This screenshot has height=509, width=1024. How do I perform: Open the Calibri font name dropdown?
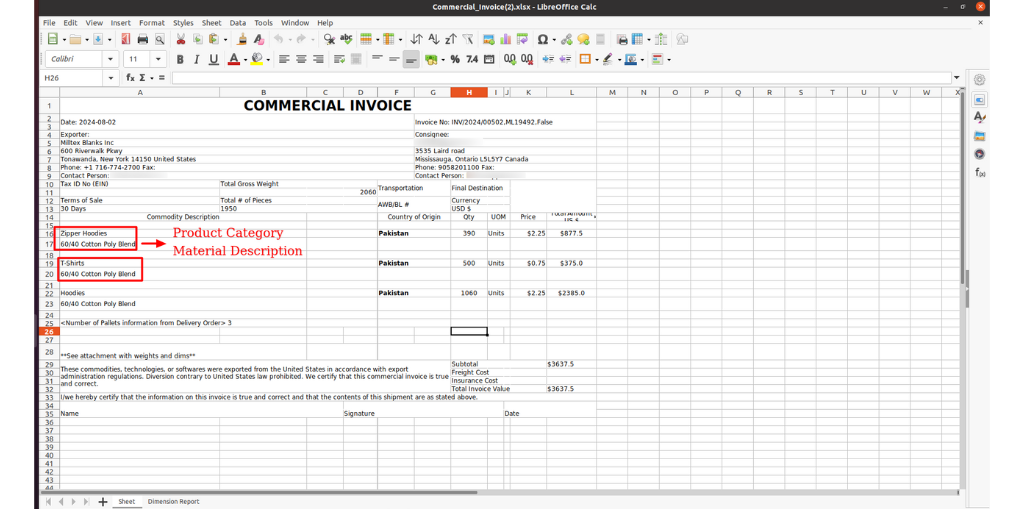coord(111,60)
